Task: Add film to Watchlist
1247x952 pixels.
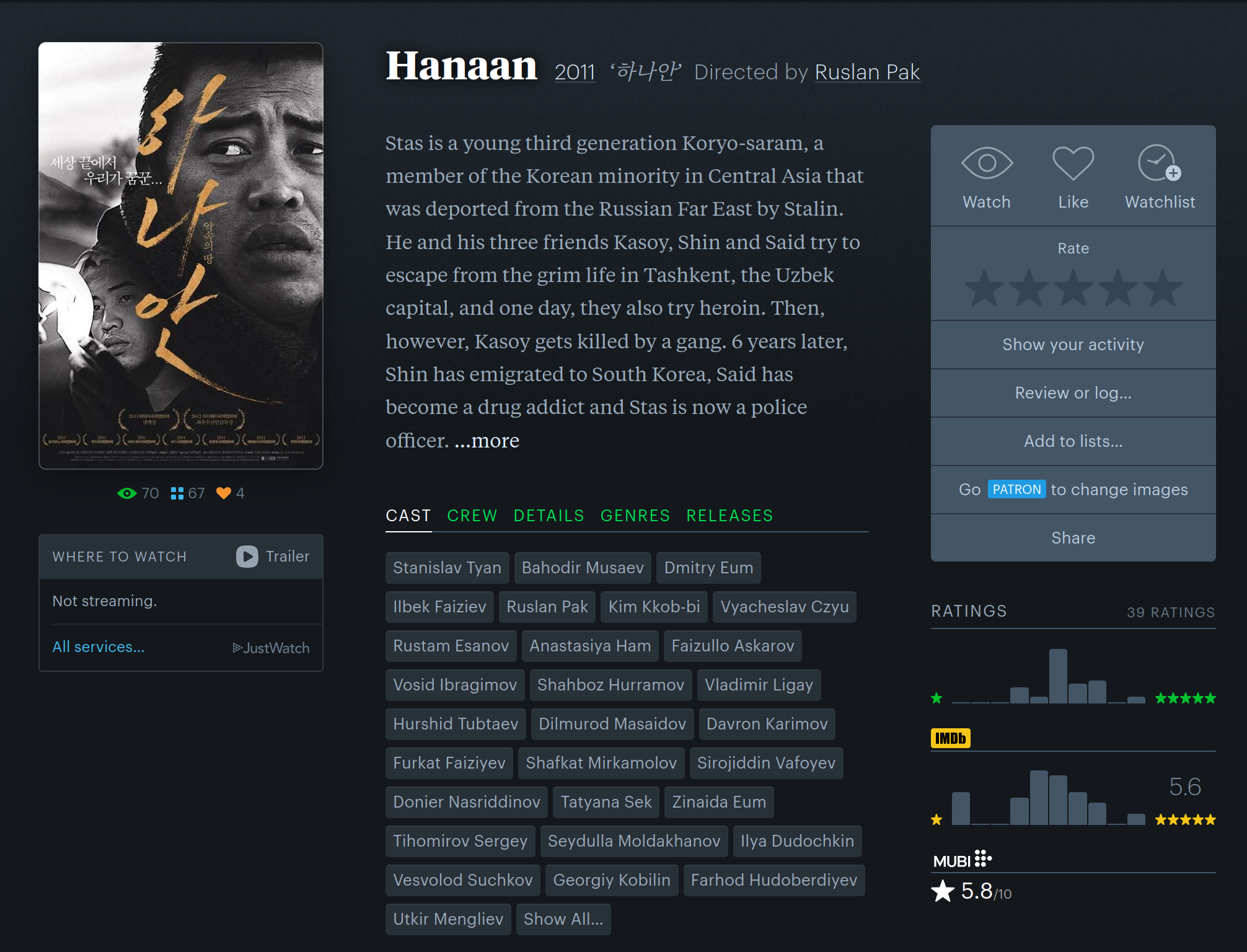Action: pos(1160,163)
